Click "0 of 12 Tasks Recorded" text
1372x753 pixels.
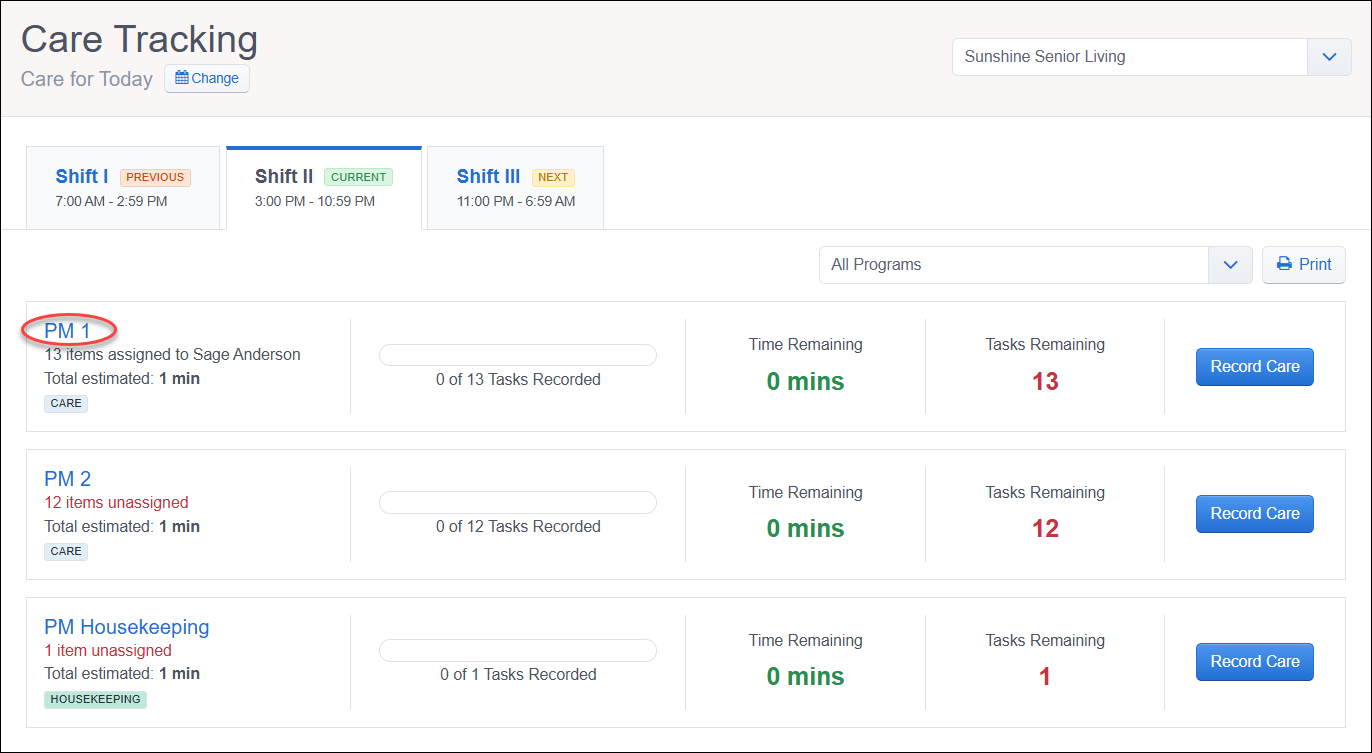pos(518,527)
